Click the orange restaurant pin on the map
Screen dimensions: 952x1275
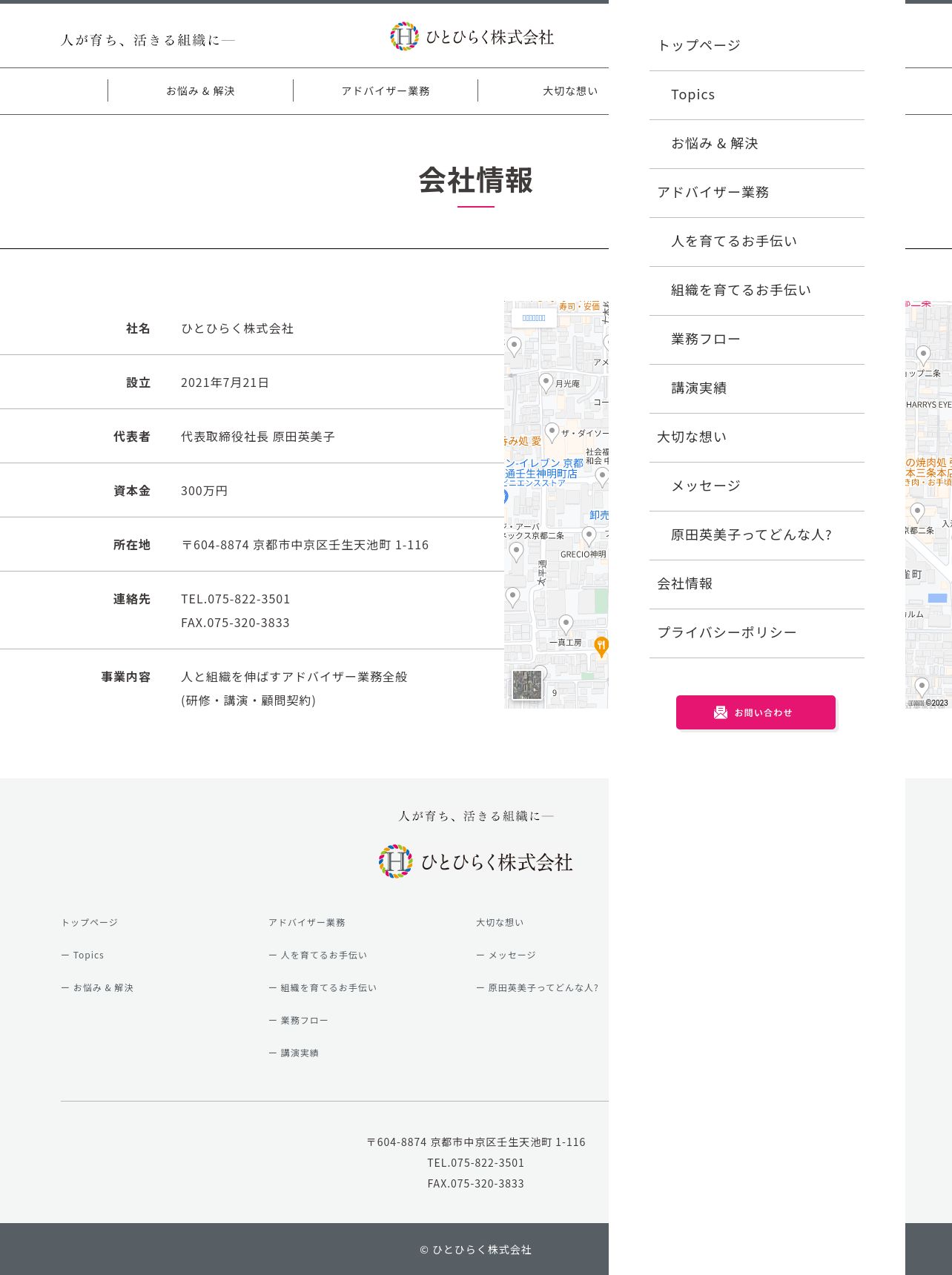click(601, 646)
